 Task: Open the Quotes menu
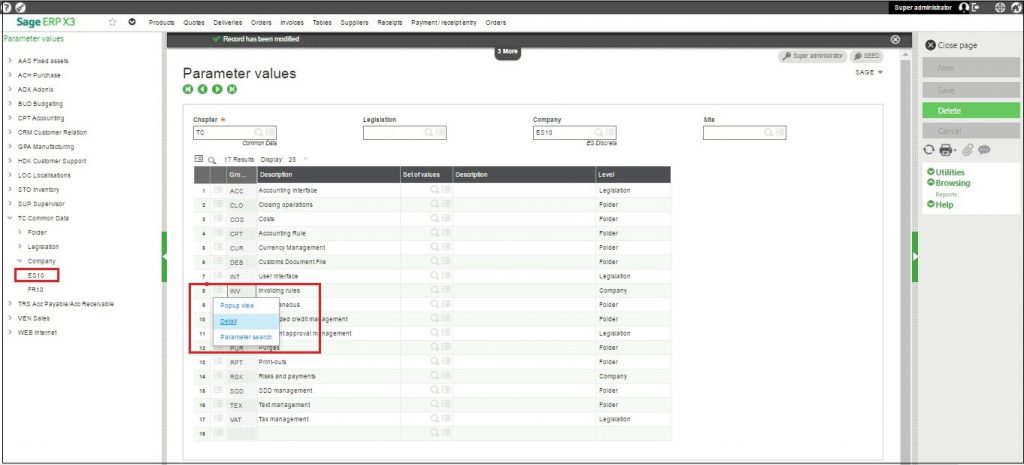point(194,22)
